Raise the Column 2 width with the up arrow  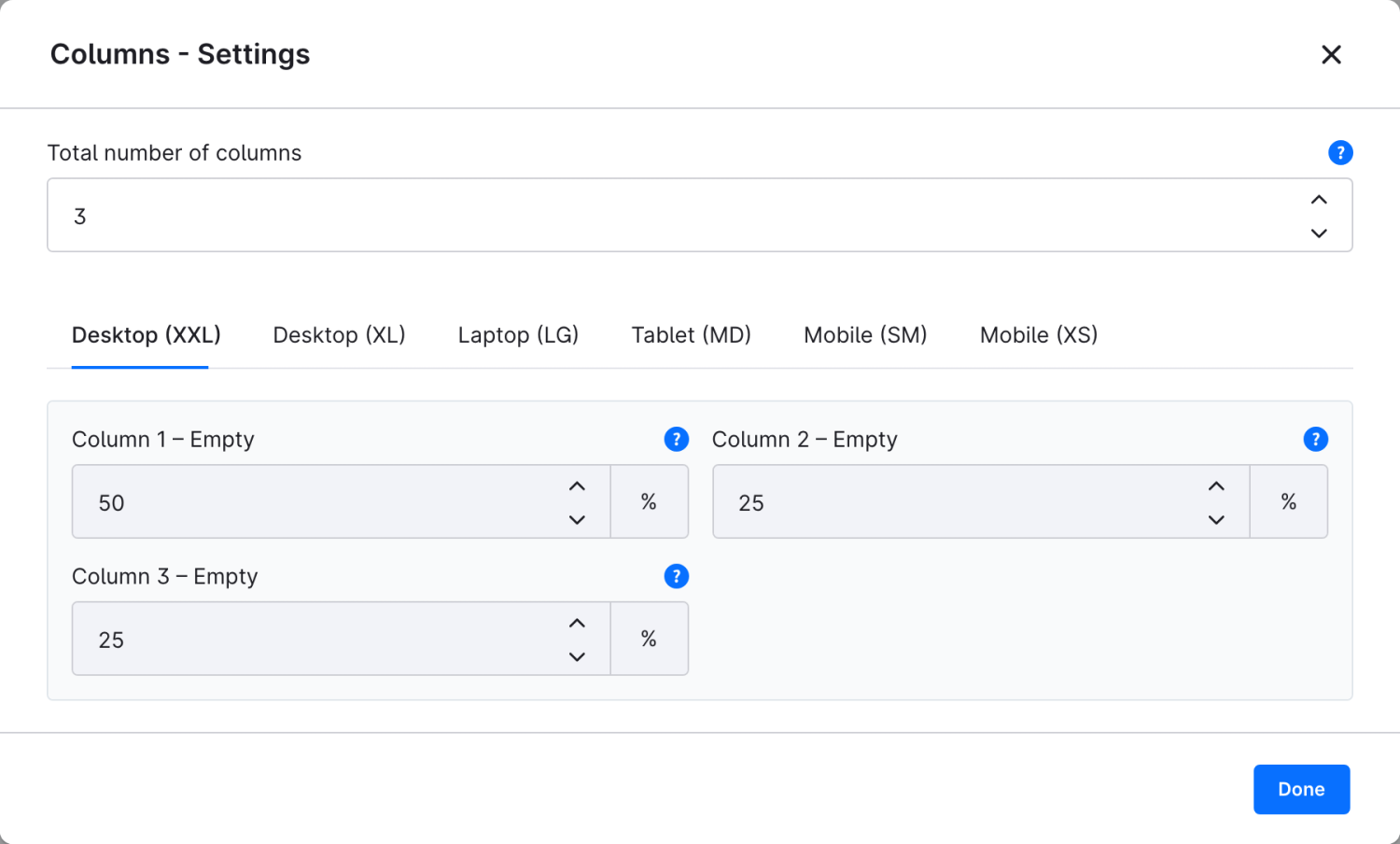(1216, 486)
